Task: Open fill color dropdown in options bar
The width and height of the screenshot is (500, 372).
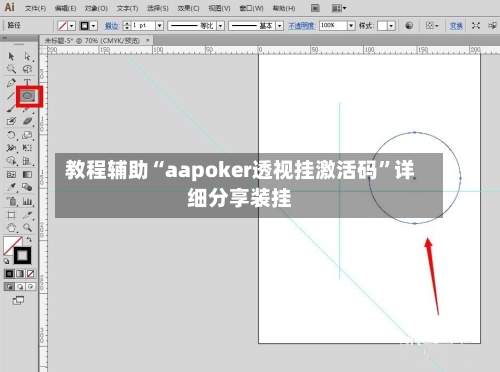Action: coord(72,26)
